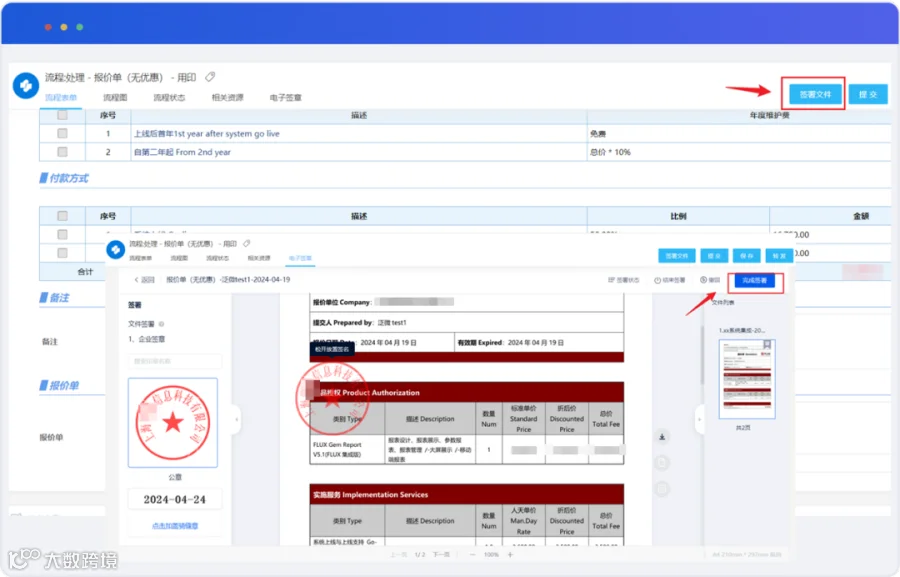The height and width of the screenshot is (577, 900).
Task: Click the 结束签署 option in the signing toolbar
Action: pyautogui.click(x=670, y=280)
